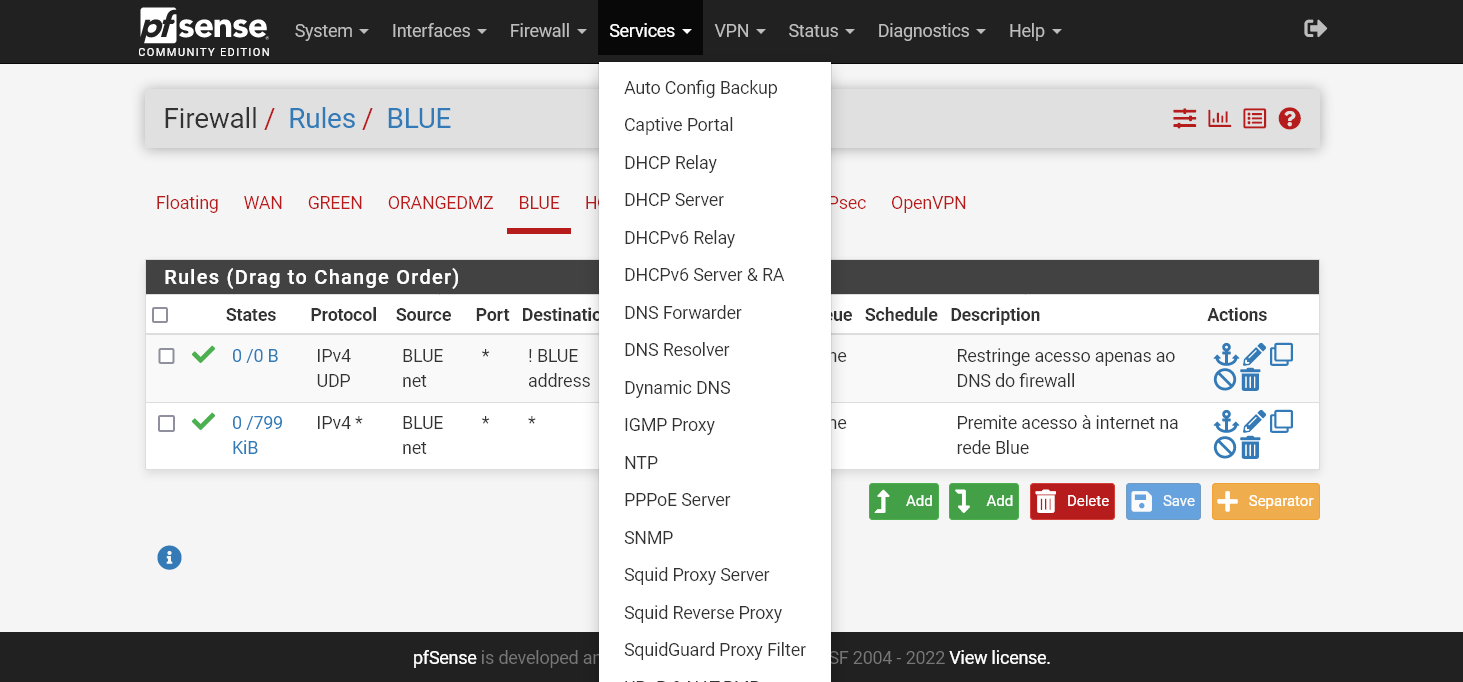Switch to the Floating rules tab
Image resolution: width=1463 pixels, height=682 pixels.
coord(187,202)
